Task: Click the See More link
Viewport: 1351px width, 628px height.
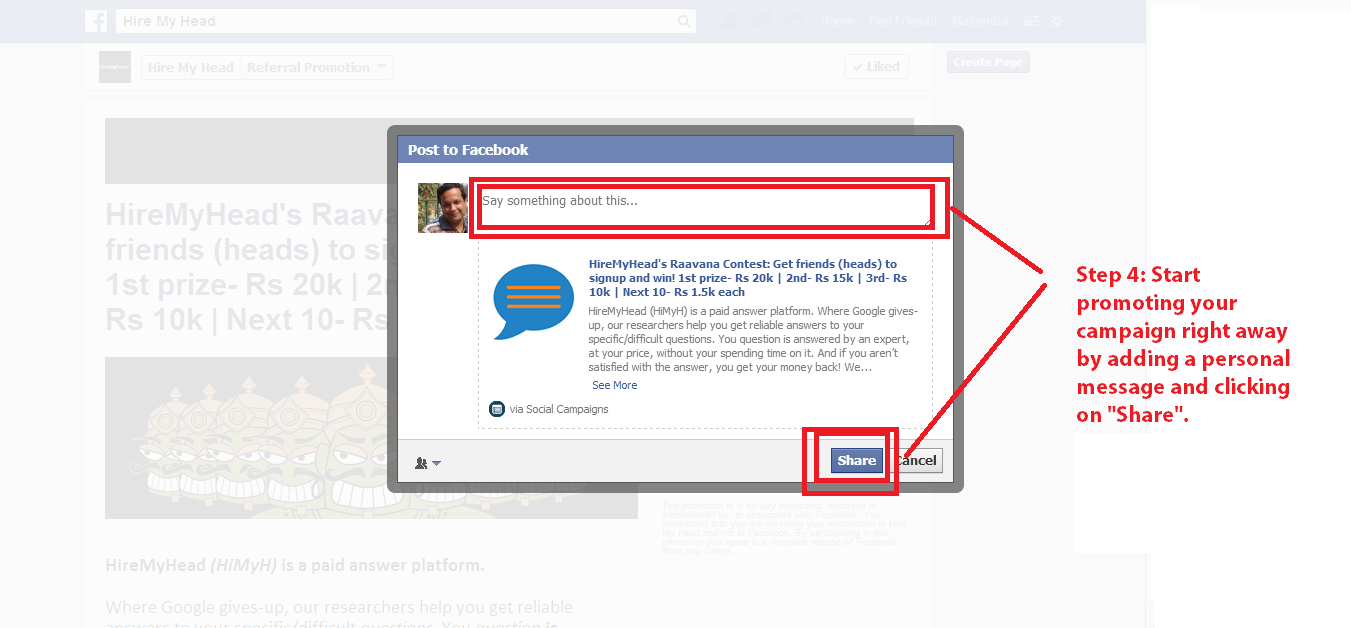Action: point(614,385)
